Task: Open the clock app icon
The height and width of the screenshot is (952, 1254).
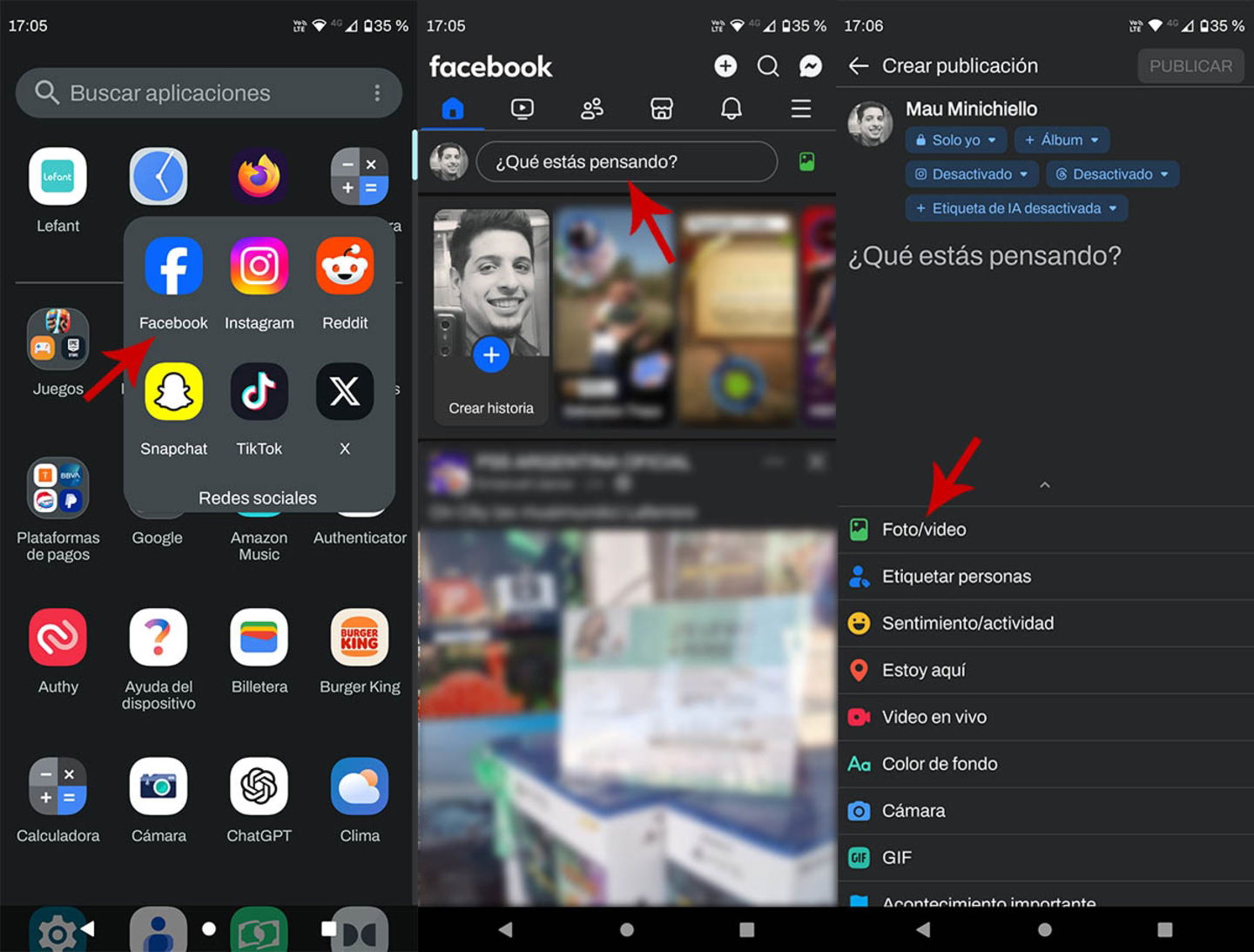Action: tap(158, 176)
